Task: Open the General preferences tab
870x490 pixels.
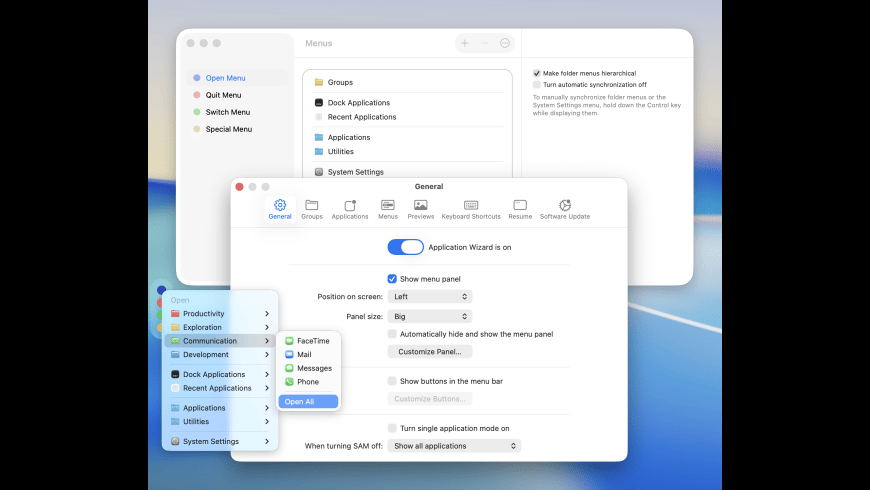Action: coord(280,209)
